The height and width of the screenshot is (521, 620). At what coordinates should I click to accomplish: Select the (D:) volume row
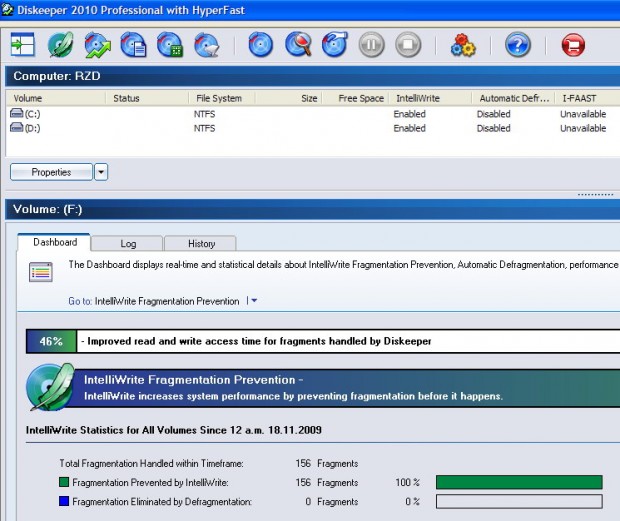(x=313, y=128)
